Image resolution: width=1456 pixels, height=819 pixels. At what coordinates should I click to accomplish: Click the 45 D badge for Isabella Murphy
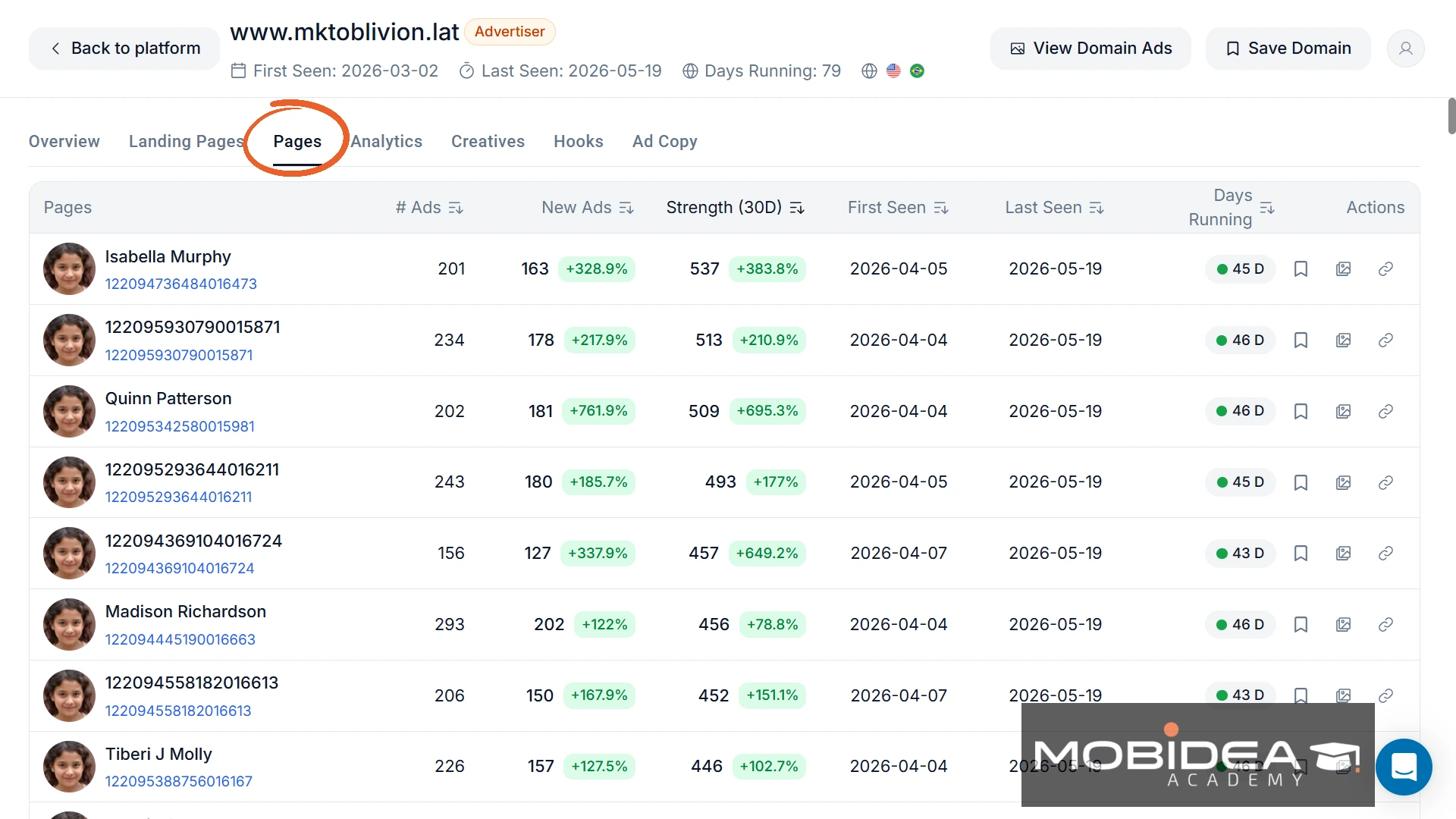click(1240, 269)
